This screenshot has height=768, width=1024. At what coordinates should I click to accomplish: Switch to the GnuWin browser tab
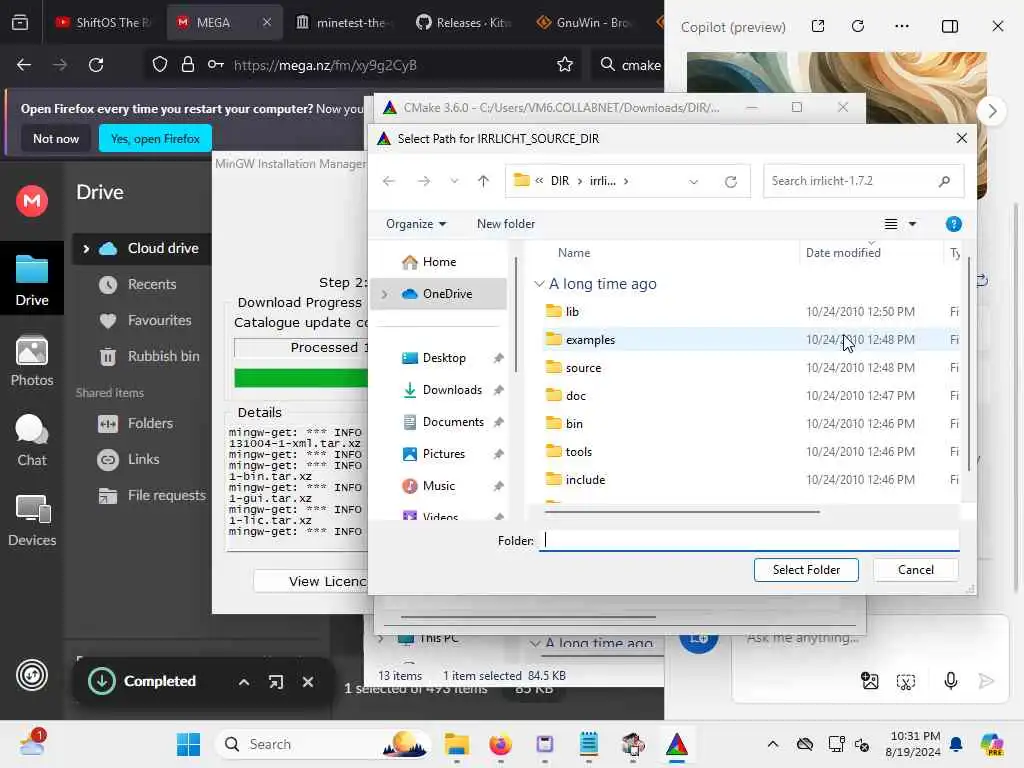tap(585, 23)
